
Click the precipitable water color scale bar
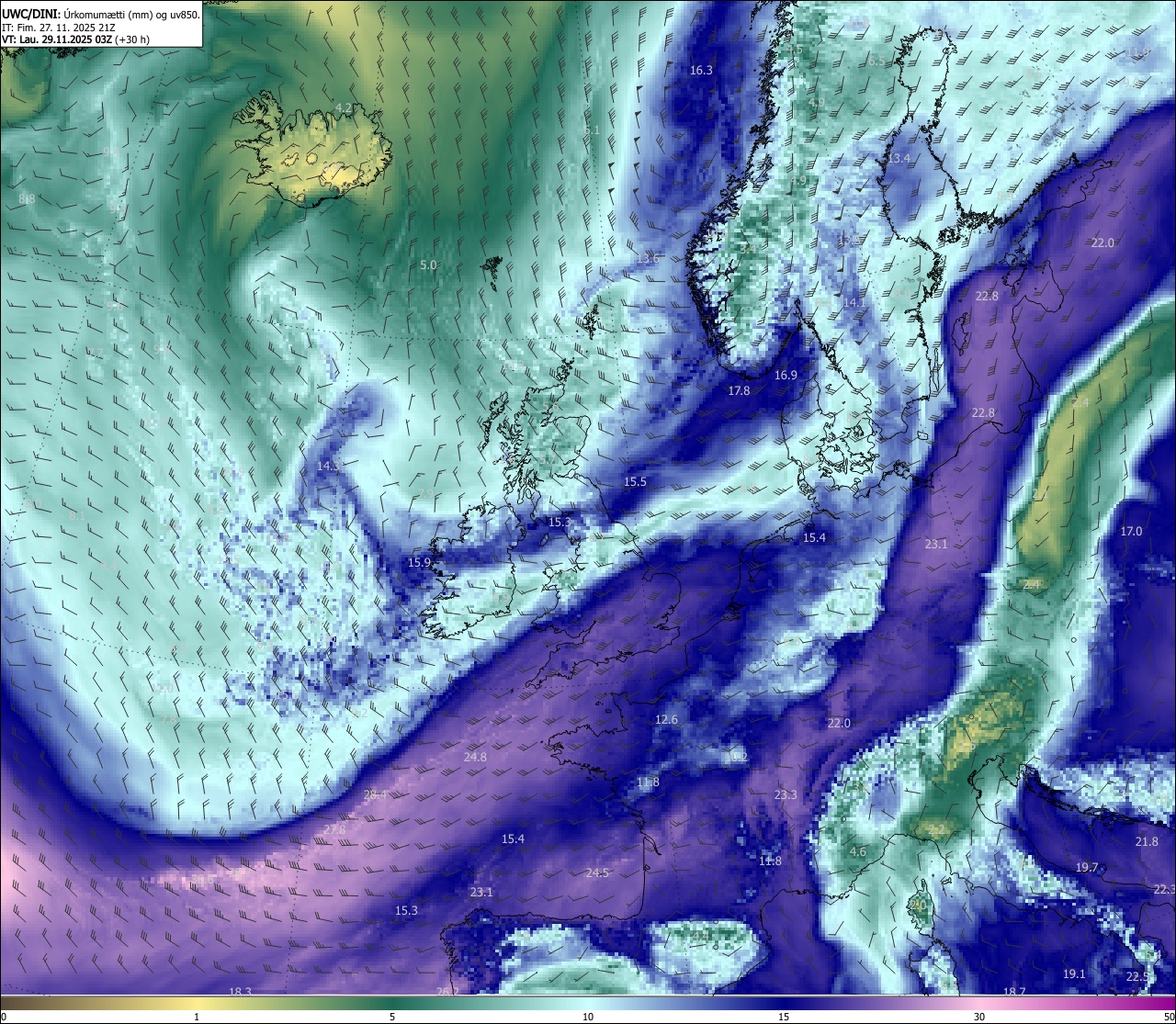[x=588, y=1002]
